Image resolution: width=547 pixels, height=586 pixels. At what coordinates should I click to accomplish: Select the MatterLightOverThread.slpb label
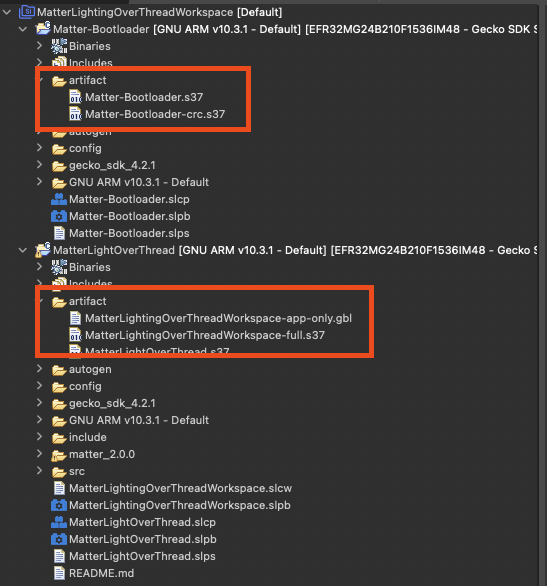pos(143,539)
